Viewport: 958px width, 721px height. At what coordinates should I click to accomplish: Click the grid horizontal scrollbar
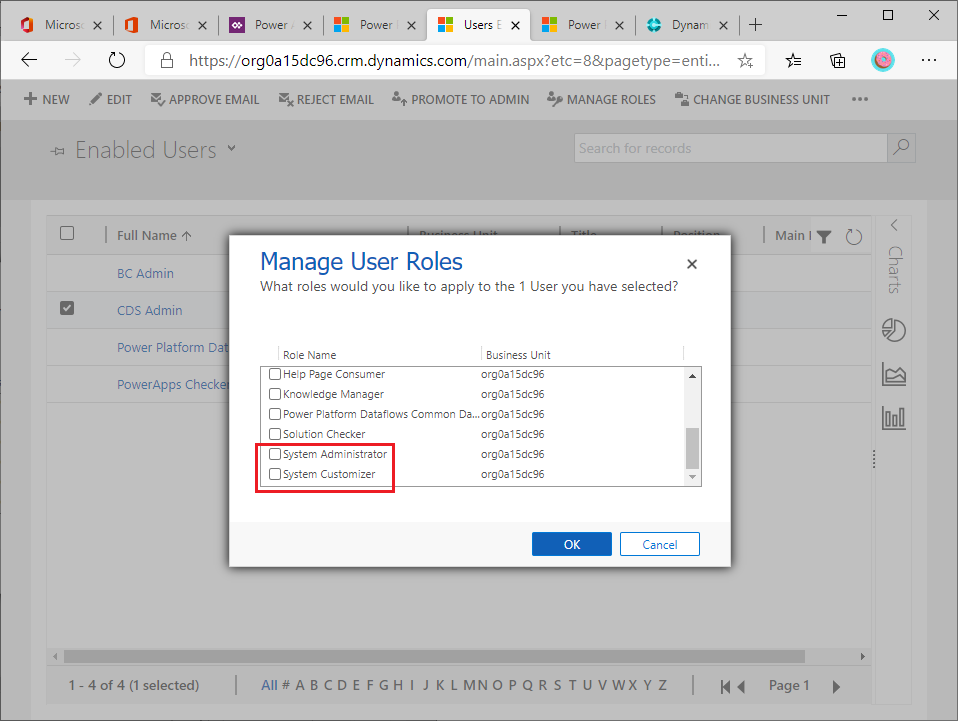[x=434, y=656]
